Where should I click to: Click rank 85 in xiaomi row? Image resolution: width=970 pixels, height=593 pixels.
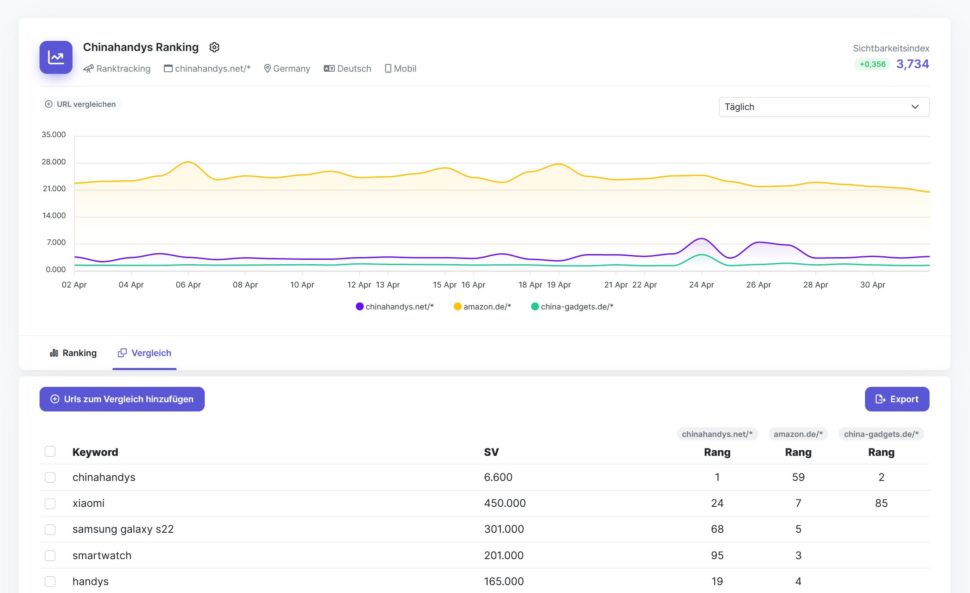pos(881,503)
